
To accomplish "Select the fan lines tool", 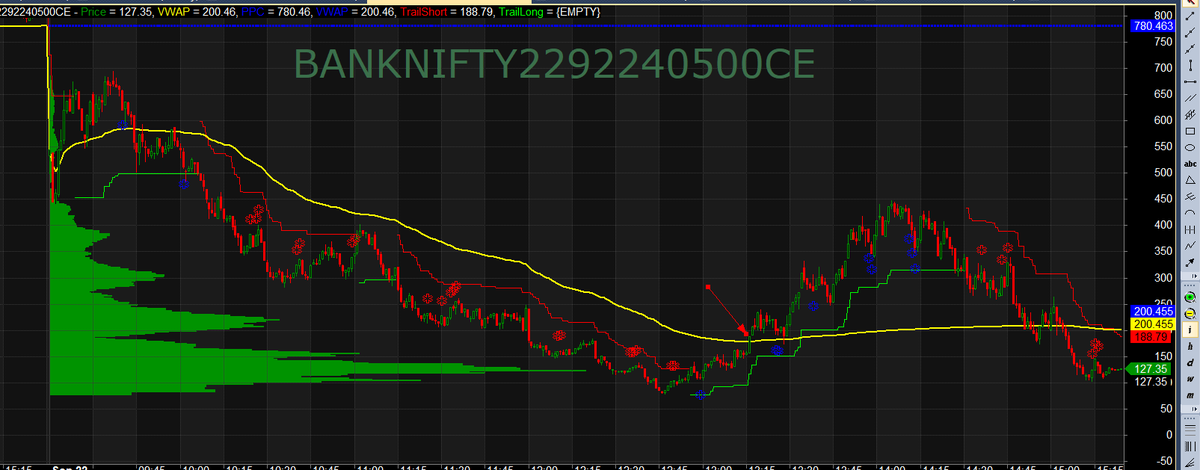I will [x=1190, y=462].
